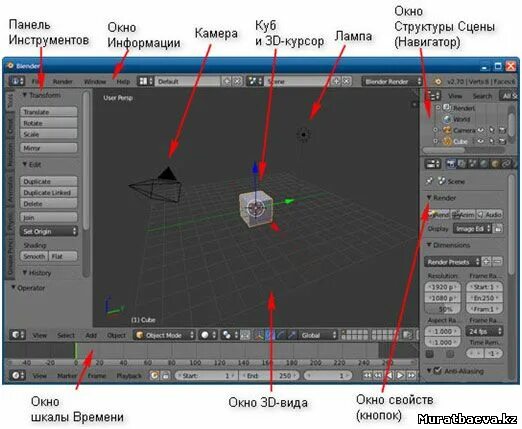
Task: Toggle Camera selectability cursor icon
Action: point(492,130)
